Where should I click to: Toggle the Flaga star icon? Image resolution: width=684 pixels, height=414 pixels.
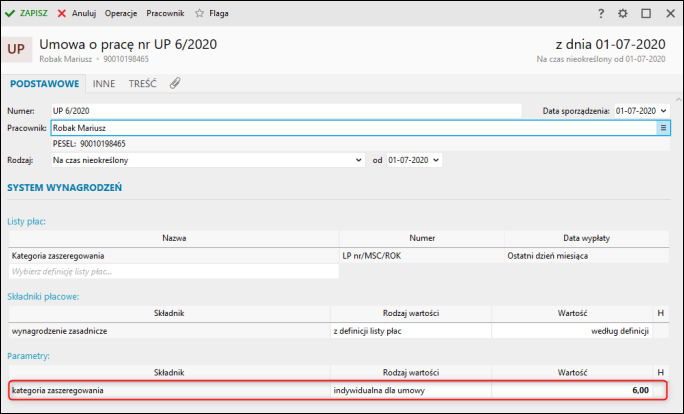tap(199, 13)
